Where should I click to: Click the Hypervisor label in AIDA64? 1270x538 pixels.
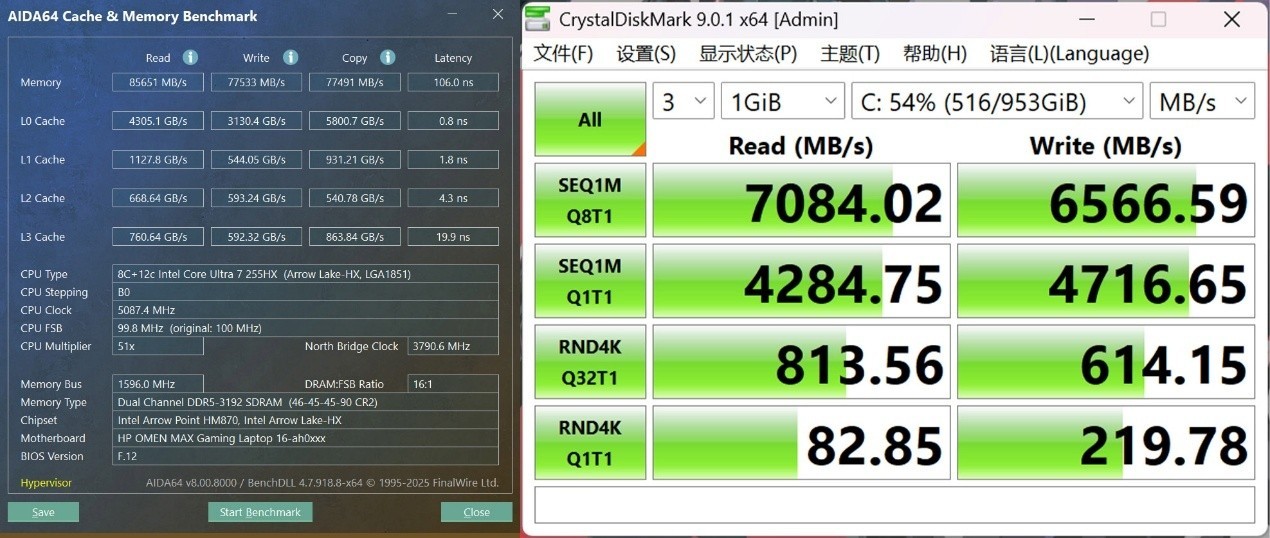tap(46, 483)
